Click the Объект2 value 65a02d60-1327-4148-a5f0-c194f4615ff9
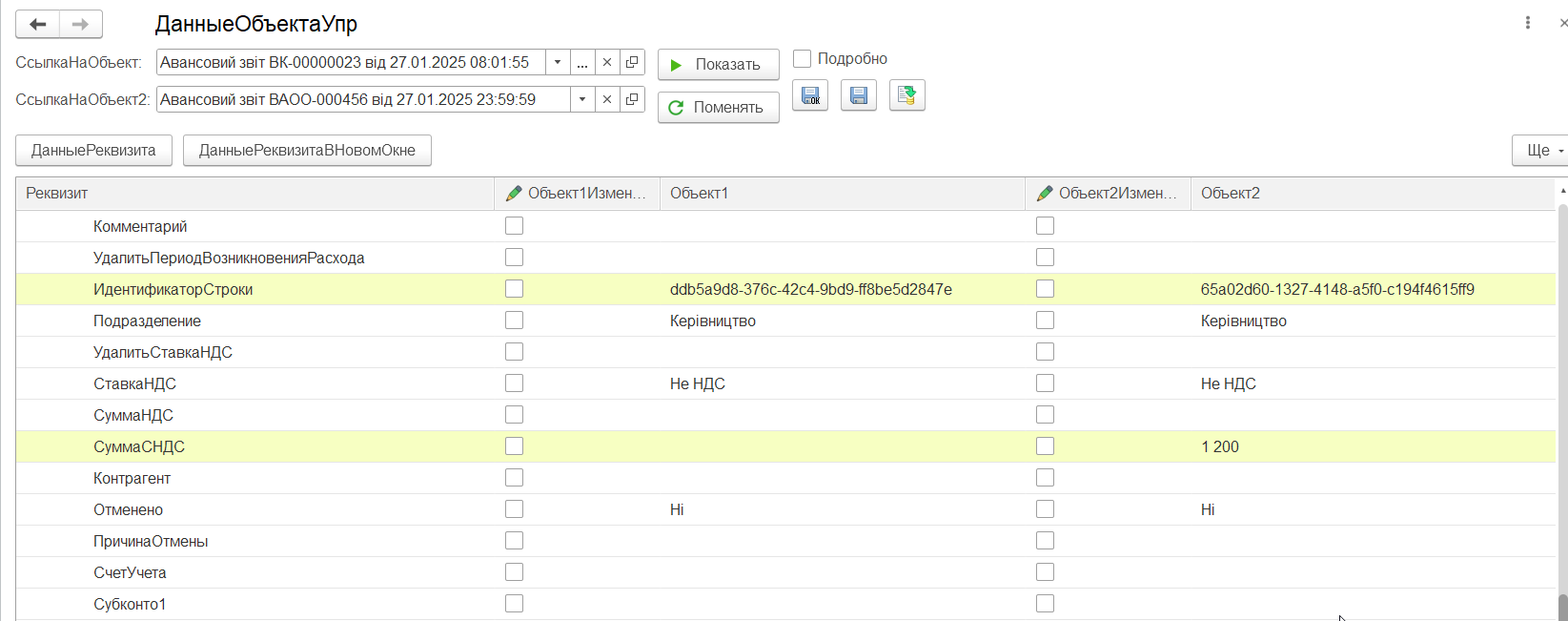The width and height of the screenshot is (1568, 621). point(1337,289)
